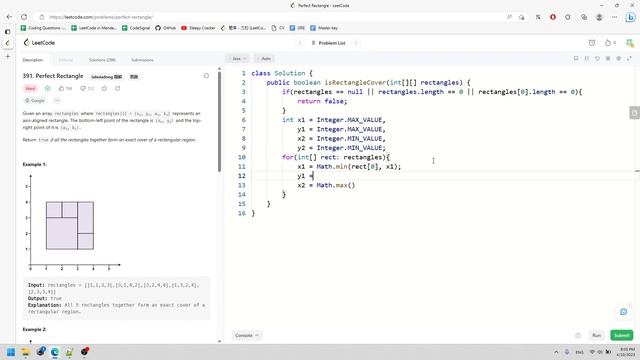The image size is (640, 360).
Task: Click the editor bookmark icon
Action: [x=576, y=58]
